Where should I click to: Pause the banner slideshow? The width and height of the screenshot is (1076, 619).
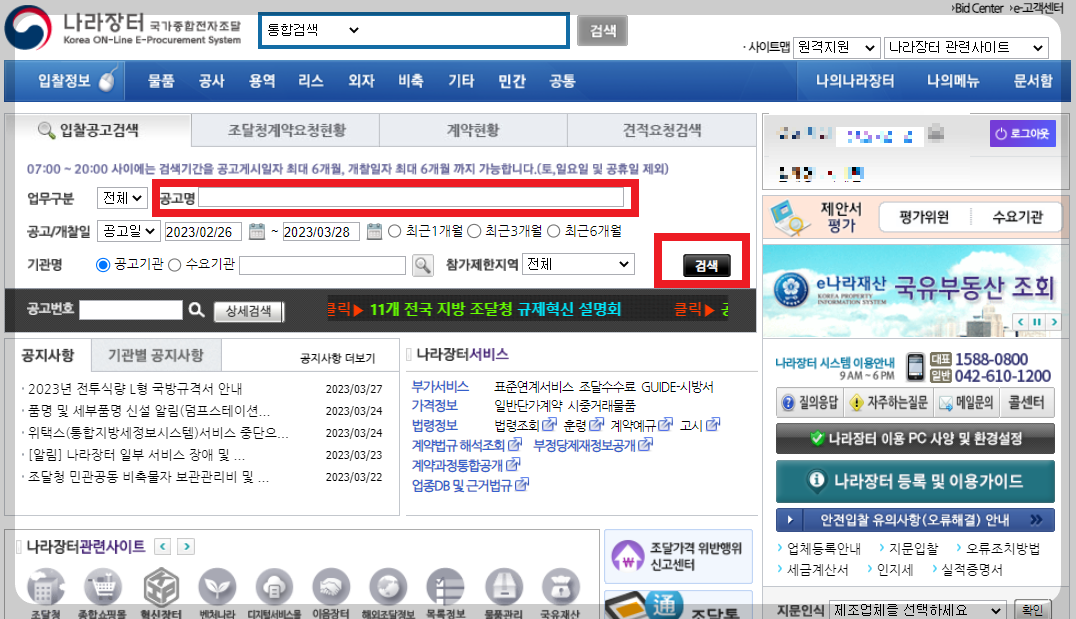(1037, 322)
